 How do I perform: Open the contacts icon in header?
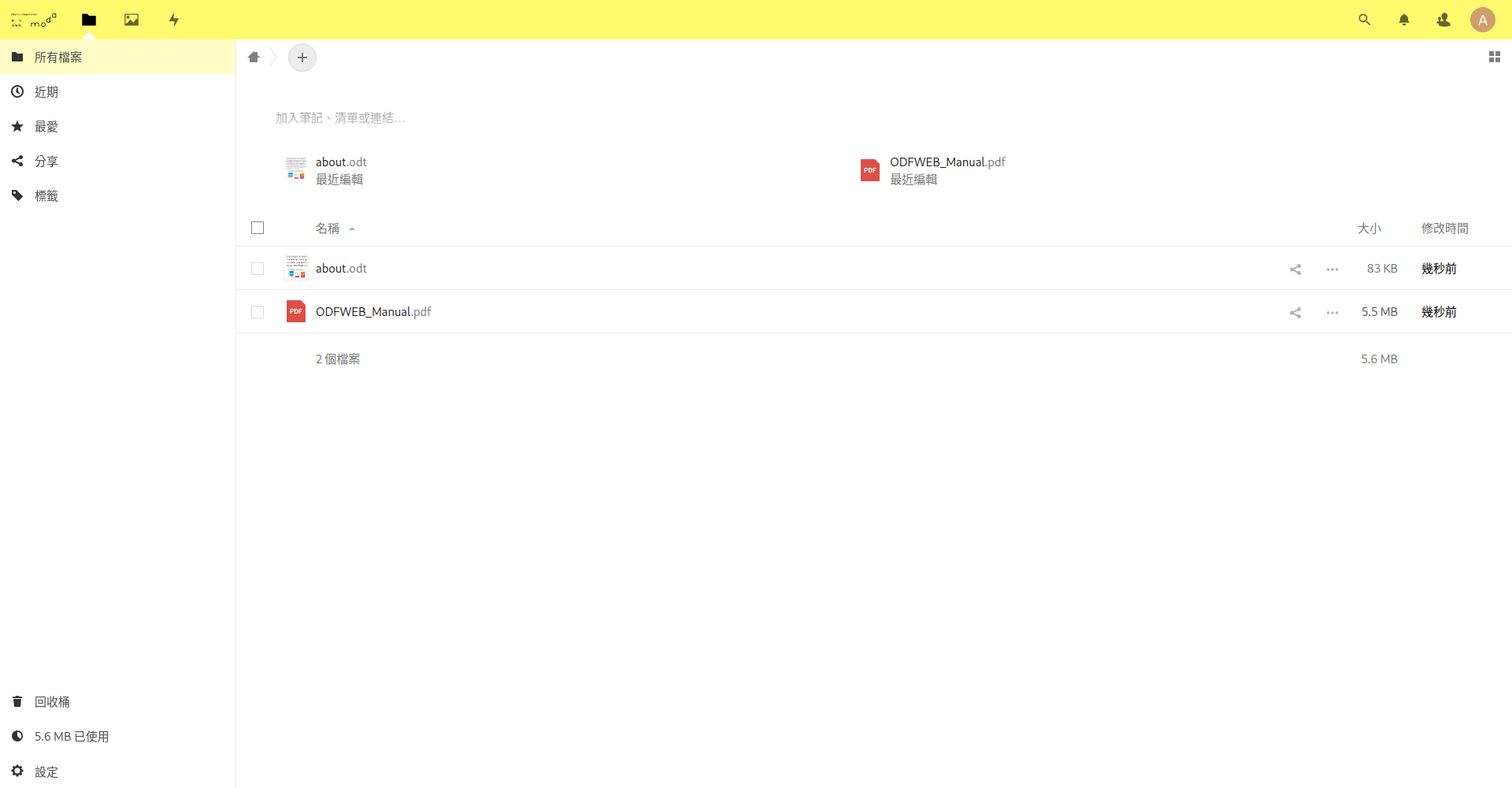1443,20
